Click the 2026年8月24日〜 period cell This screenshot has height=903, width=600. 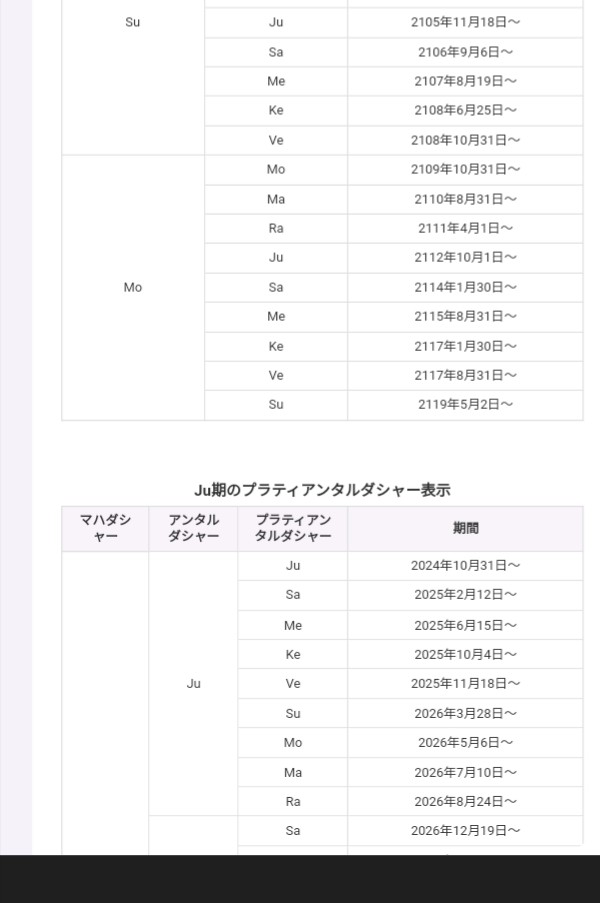465,802
